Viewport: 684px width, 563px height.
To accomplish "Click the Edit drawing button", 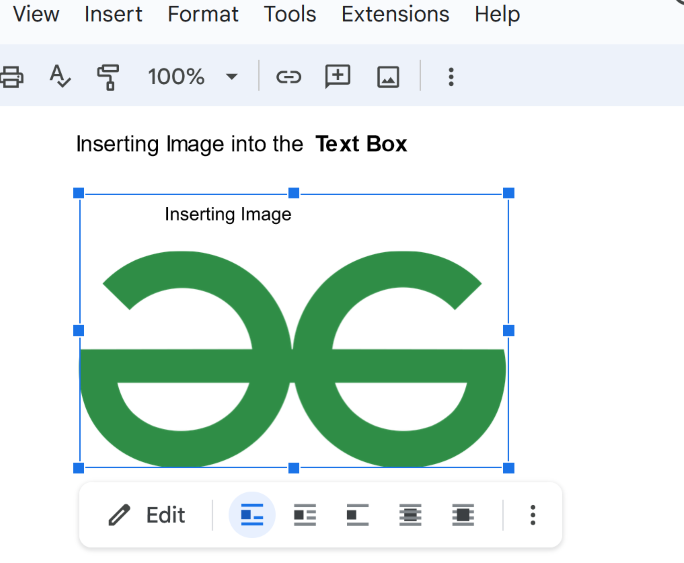I will [x=147, y=515].
